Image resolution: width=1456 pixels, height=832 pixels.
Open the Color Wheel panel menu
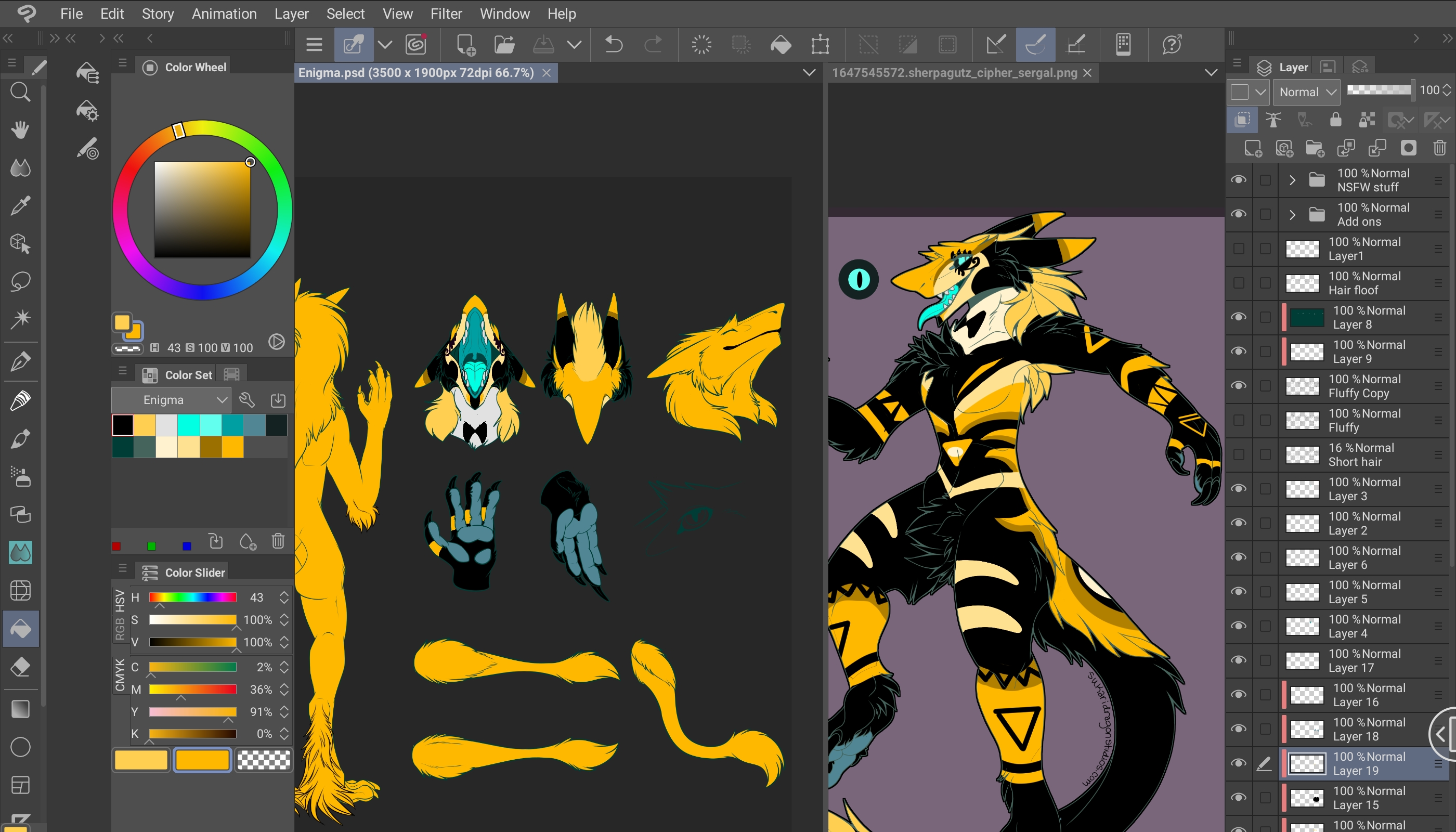[122, 63]
